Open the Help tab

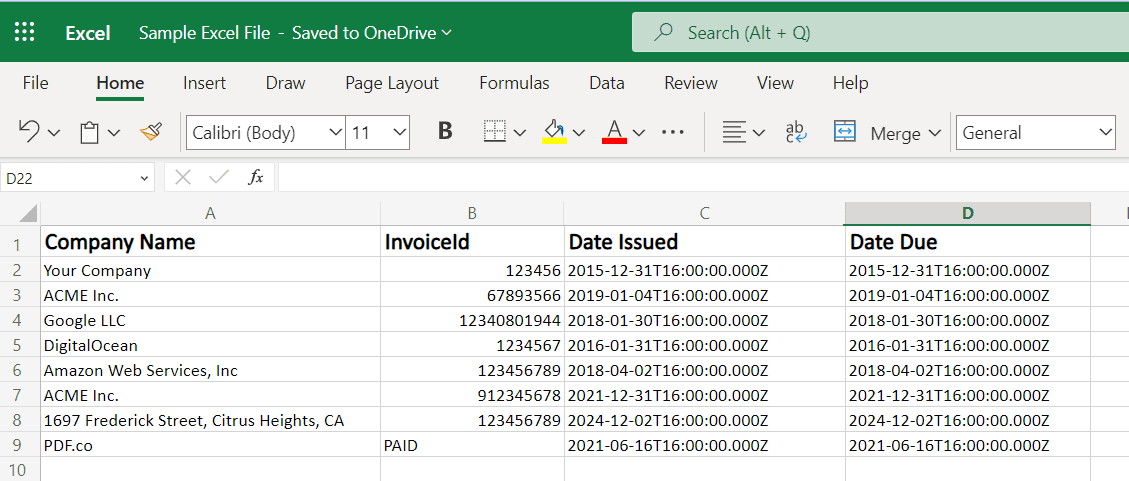850,83
